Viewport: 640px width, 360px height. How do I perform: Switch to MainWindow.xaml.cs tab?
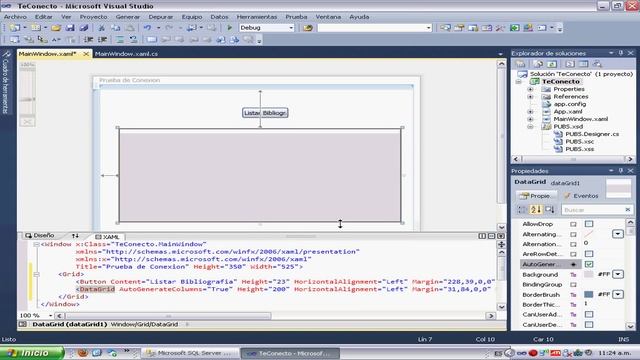click(126, 53)
